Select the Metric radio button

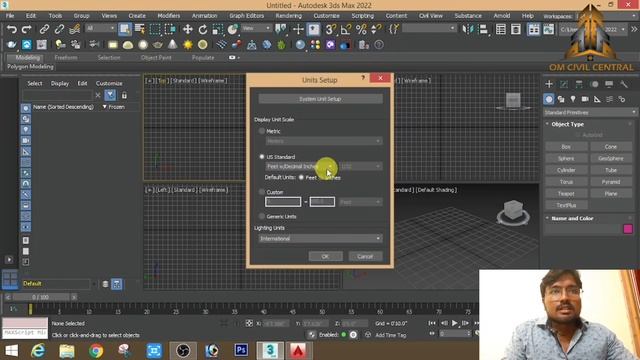[x=262, y=131]
